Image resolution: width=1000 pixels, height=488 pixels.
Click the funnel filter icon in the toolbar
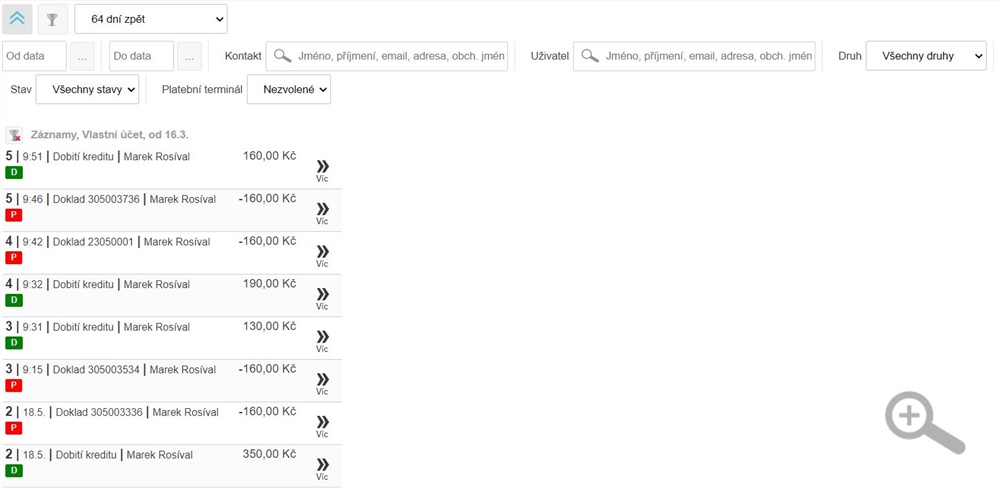(52, 19)
